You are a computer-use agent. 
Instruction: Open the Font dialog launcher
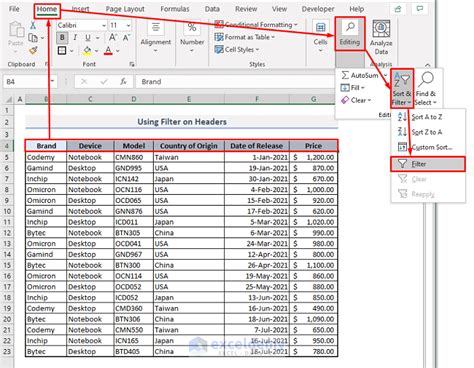(x=132, y=64)
